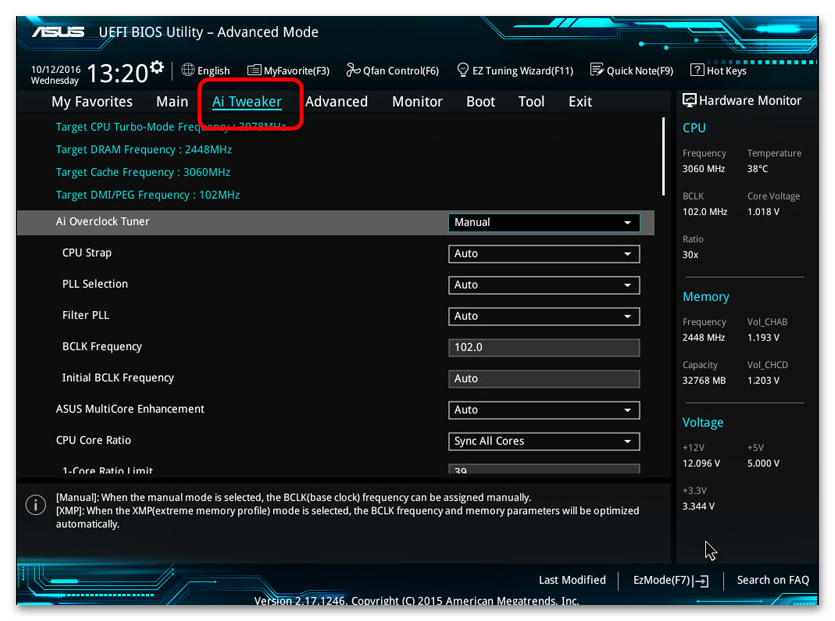The width and height of the screenshot is (835, 621).
Task: Click the Hot Keys question mark icon
Action: (x=697, y=70)
